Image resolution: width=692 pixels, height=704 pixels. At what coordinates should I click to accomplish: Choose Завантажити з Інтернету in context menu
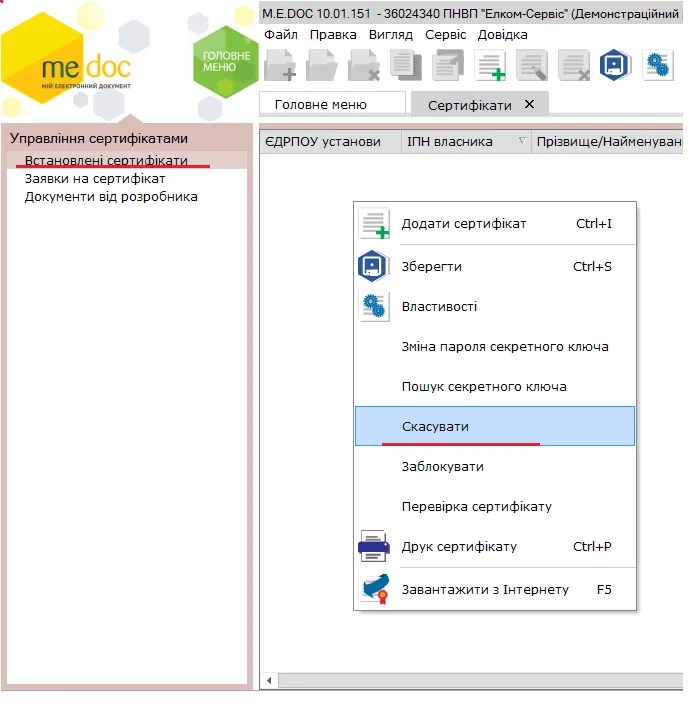495,589
